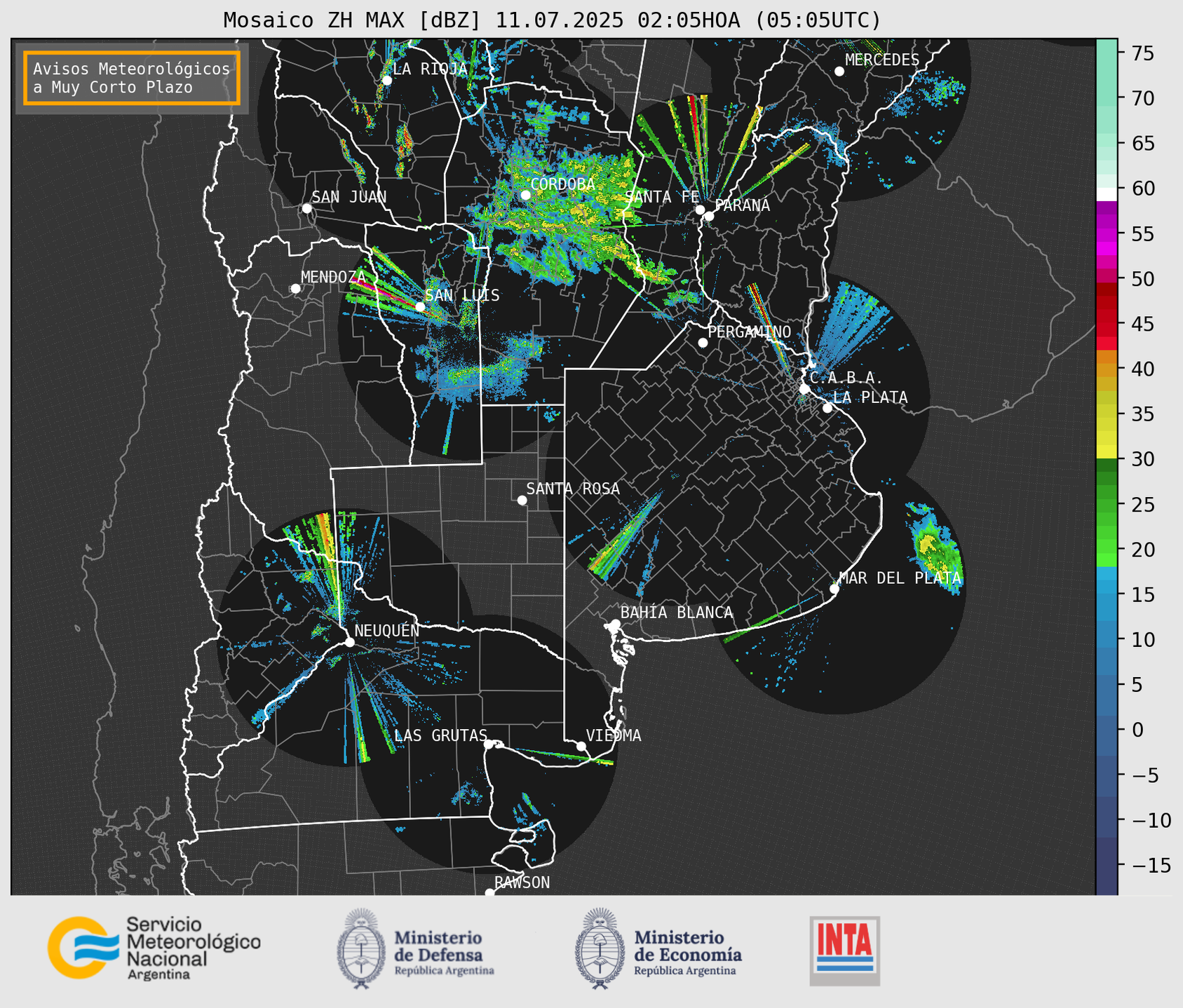The image size is (1183, 1008).
Task: Click the BAHÍA BLANCA city marker
Action: click(x=615, y=624)
